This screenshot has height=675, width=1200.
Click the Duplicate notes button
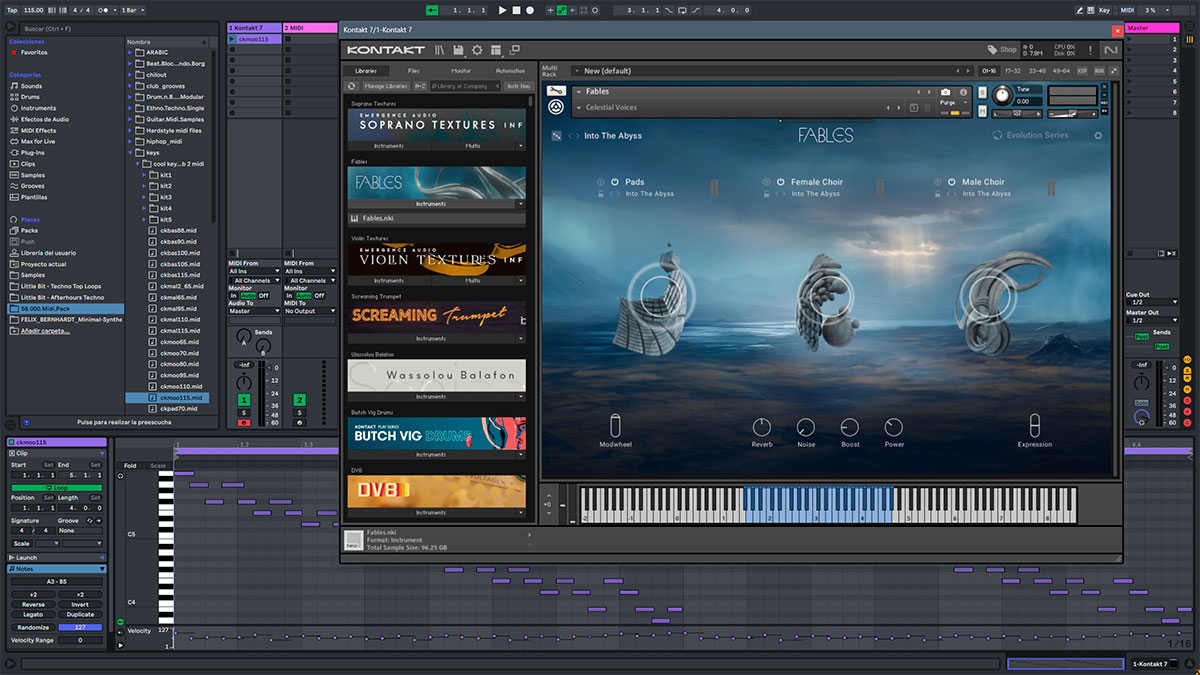coord(80,615)
